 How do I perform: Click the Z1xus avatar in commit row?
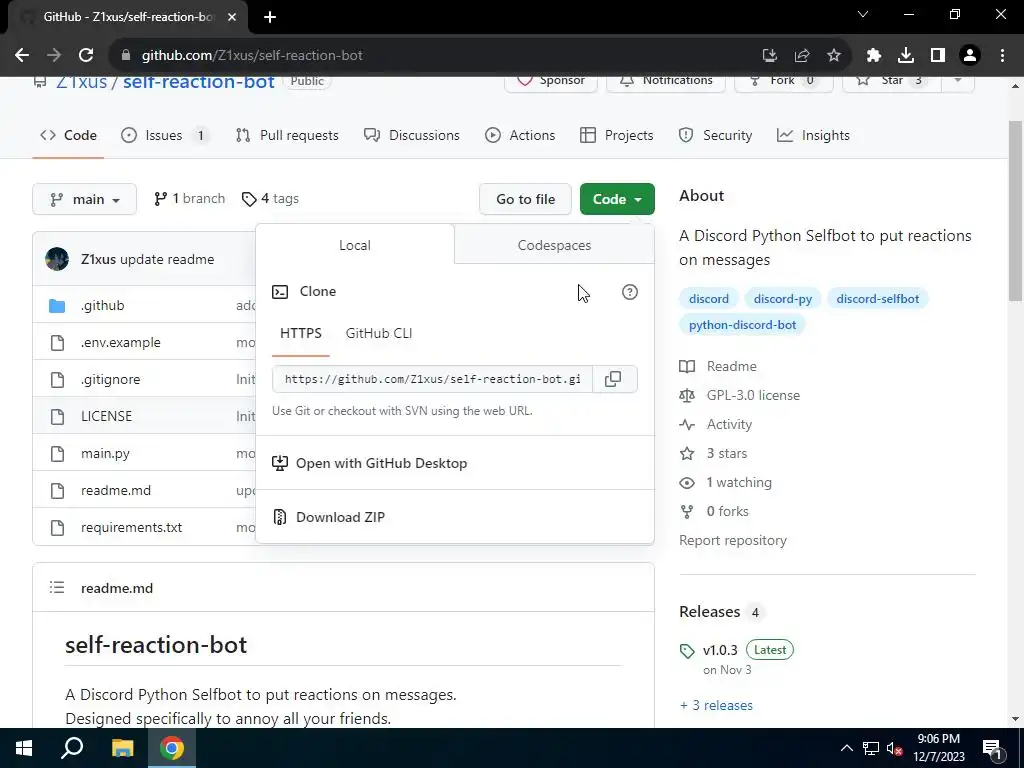[57, 259]
